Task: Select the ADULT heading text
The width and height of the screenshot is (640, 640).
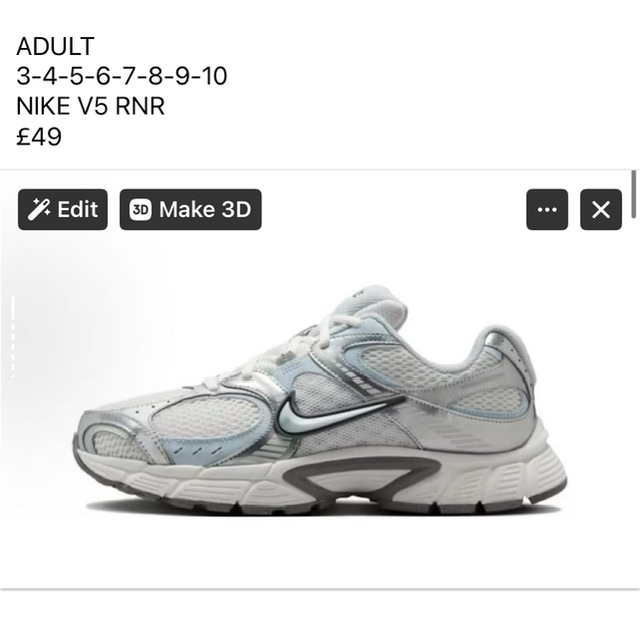Action: pyautogui.click(x=56, y=46)
